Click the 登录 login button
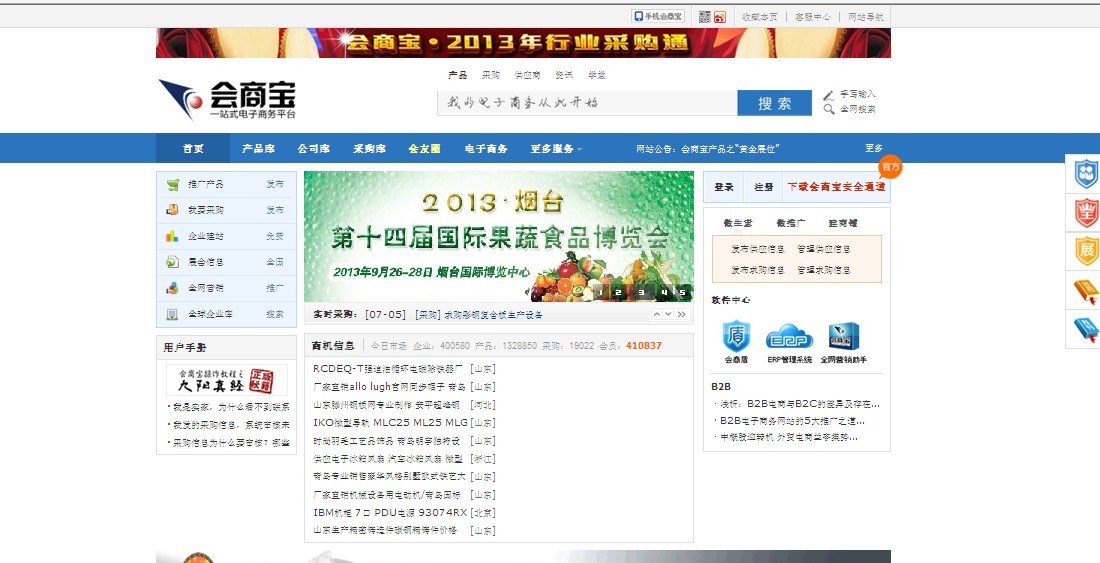The height and width of the screenshot is (563, 1100). [x=724, y=187]
